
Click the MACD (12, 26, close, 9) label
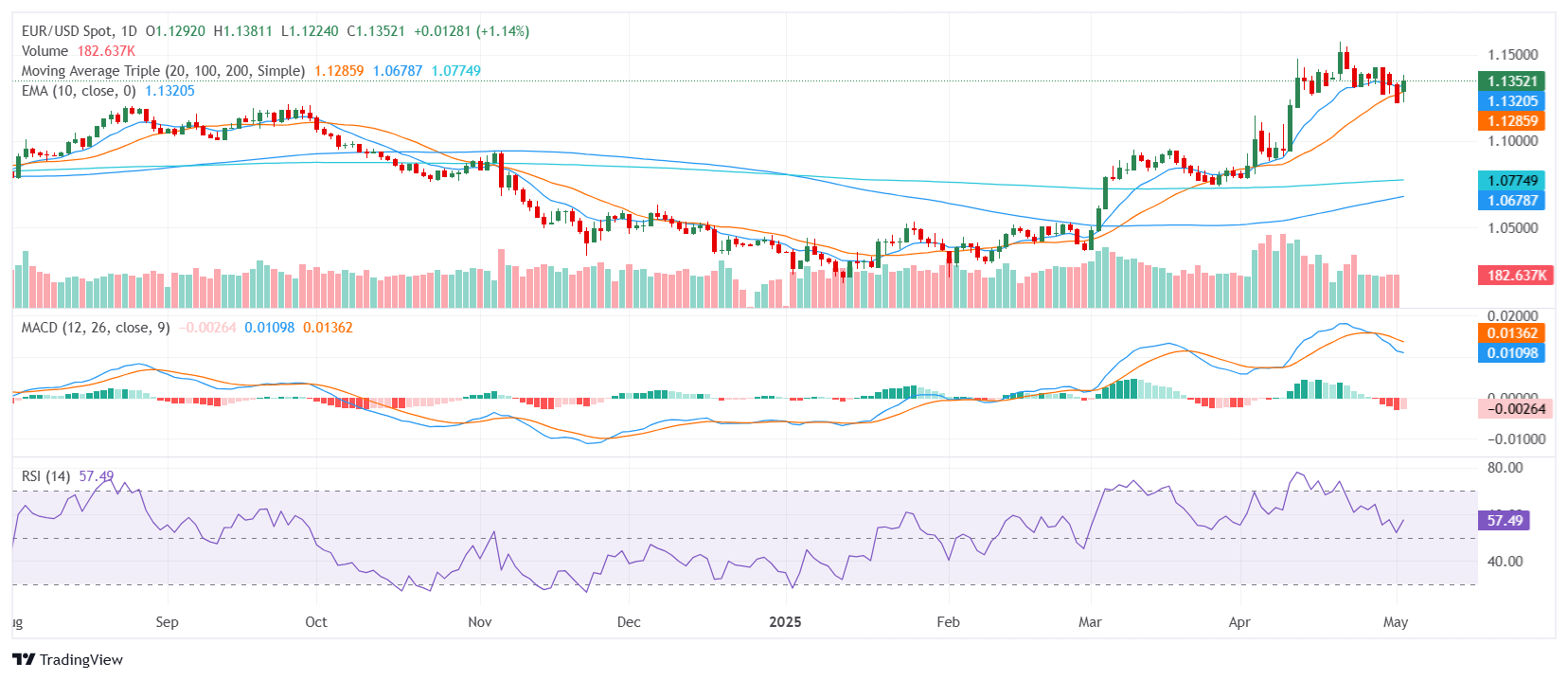[x=96, y=328]
